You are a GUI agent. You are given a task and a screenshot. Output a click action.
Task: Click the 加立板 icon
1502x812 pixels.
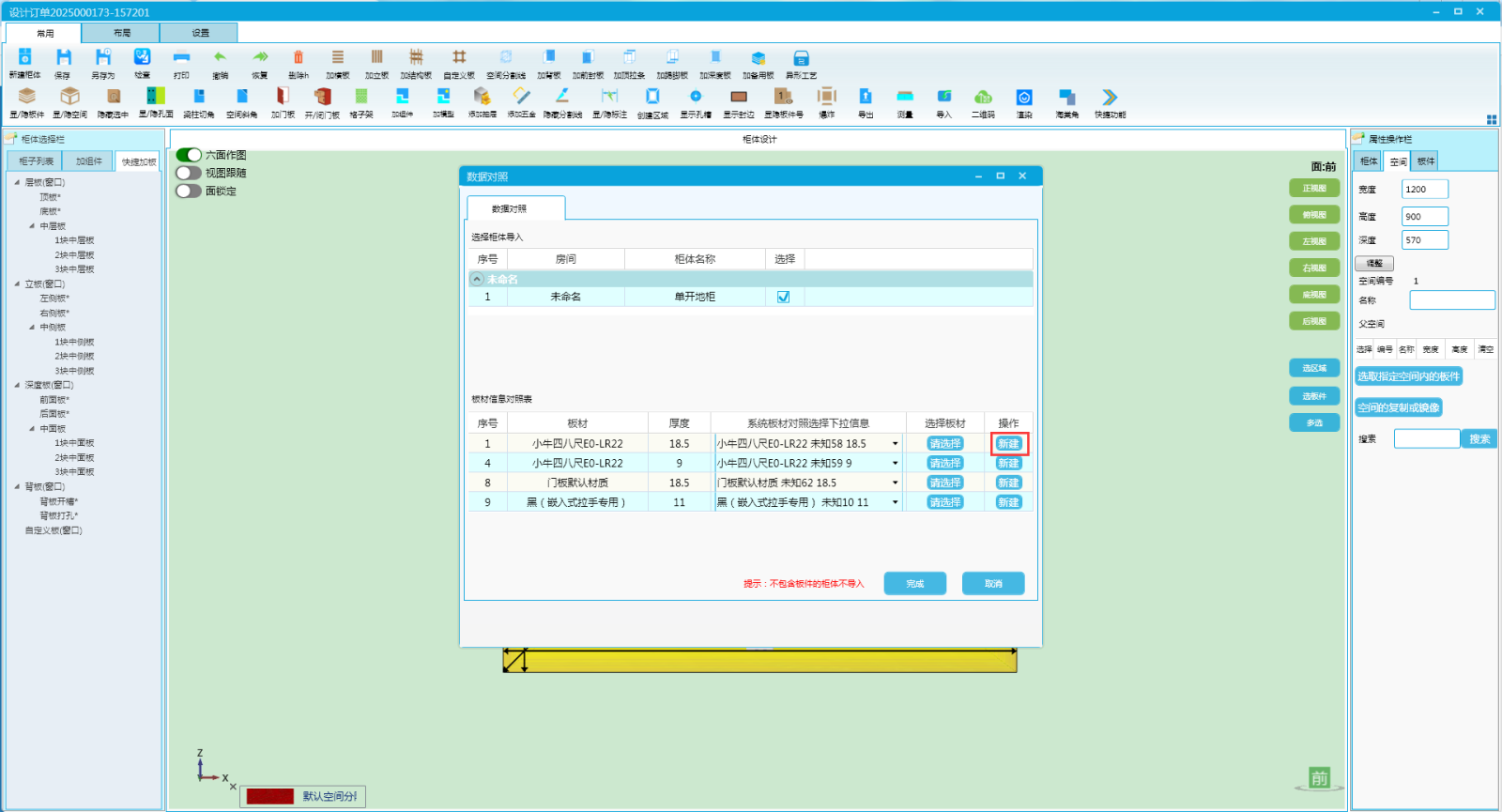(x=376, y=58)
